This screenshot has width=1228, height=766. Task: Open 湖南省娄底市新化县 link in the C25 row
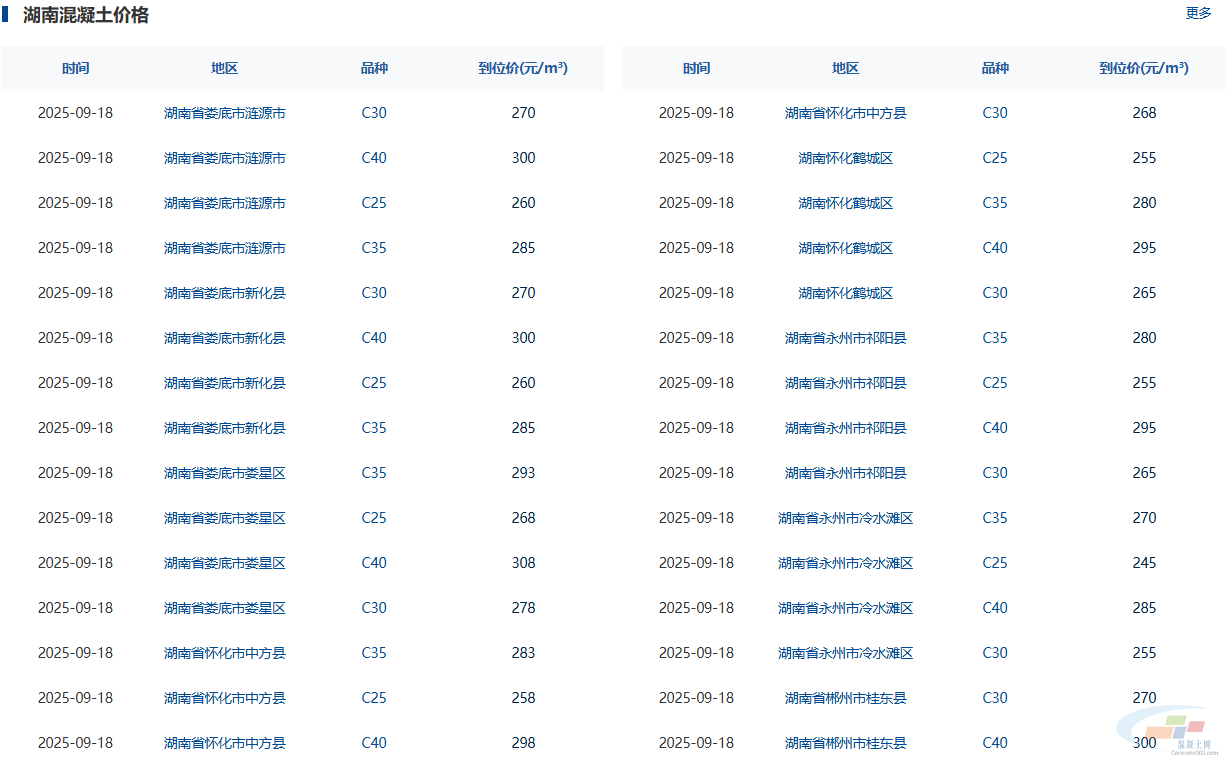pos(224,383)
